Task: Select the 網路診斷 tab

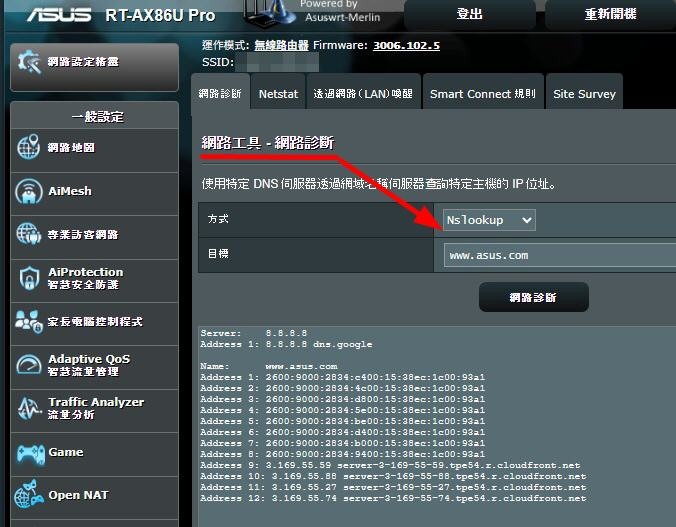Action: tap(220, 93)
